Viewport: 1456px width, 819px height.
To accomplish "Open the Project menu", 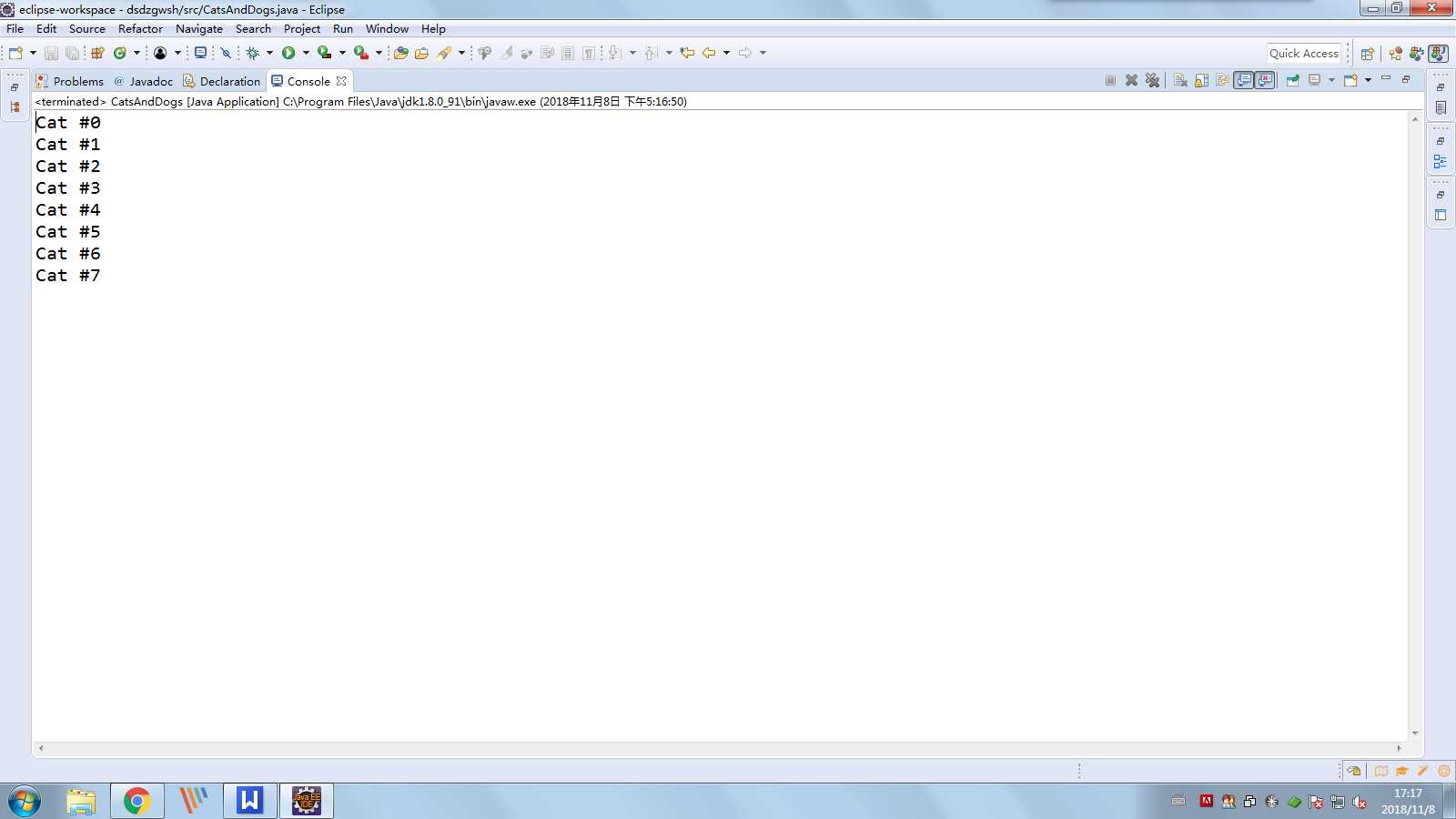I will (302, 29).
